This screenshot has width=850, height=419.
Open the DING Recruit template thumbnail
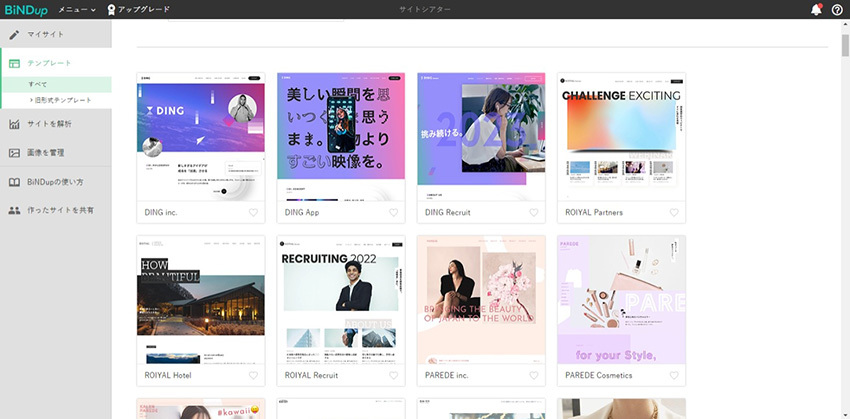481,137
